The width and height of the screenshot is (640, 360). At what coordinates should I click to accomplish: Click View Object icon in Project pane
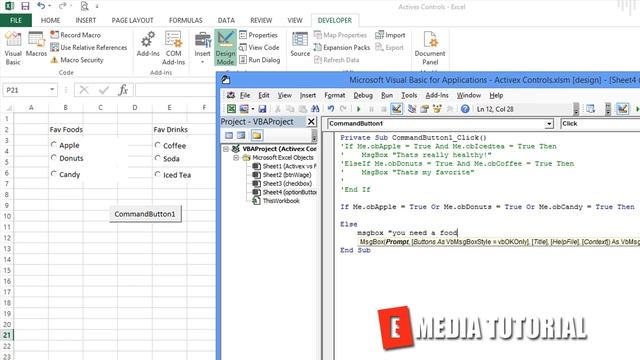242,136
